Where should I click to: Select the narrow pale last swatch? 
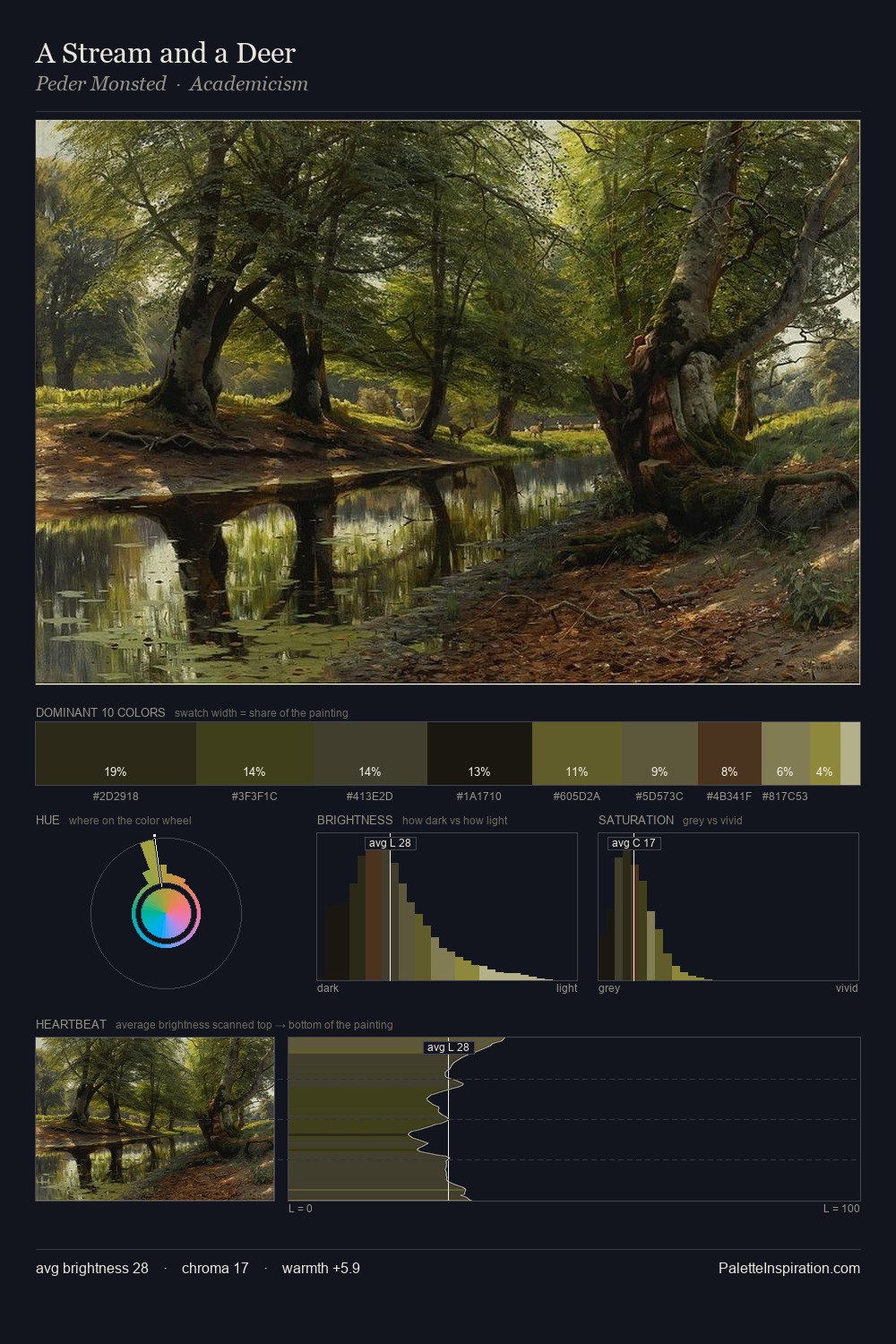click(x=850, y=754)
